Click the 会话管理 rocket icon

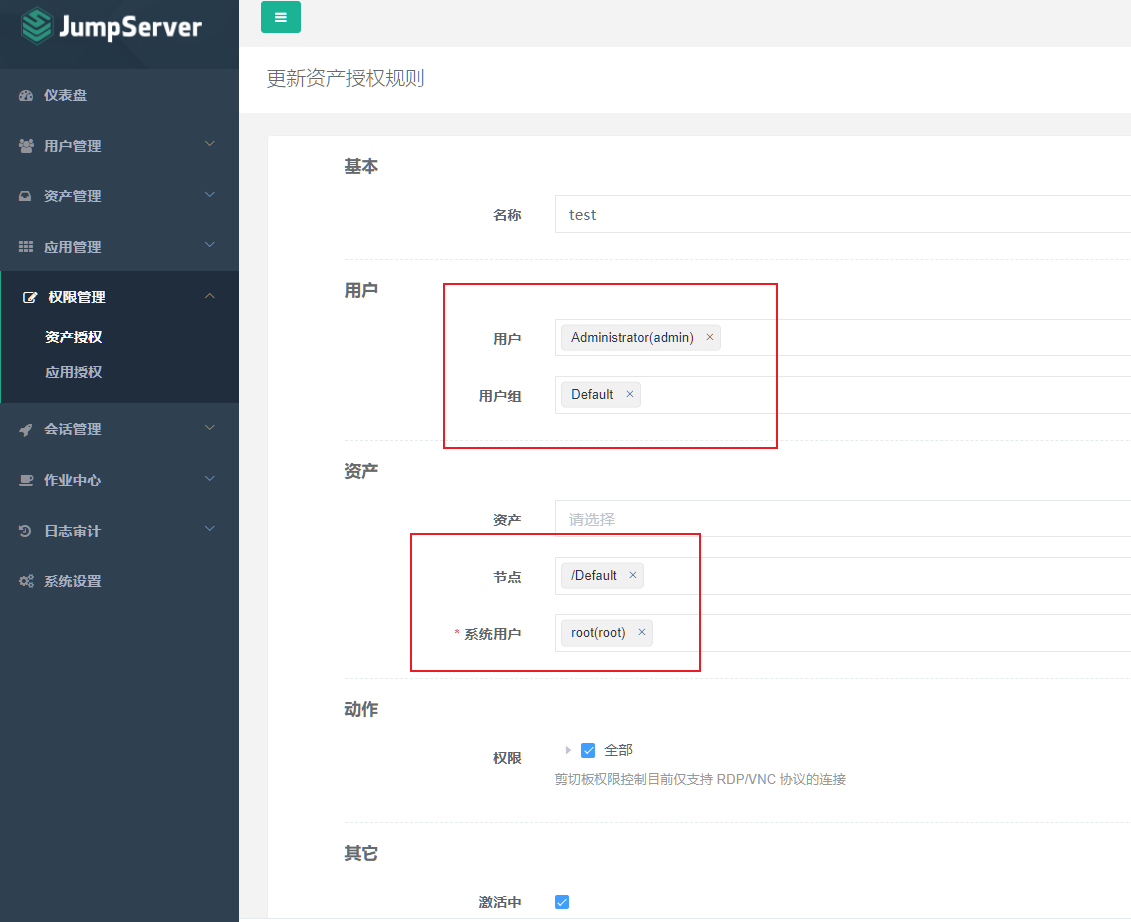point(26,429)
